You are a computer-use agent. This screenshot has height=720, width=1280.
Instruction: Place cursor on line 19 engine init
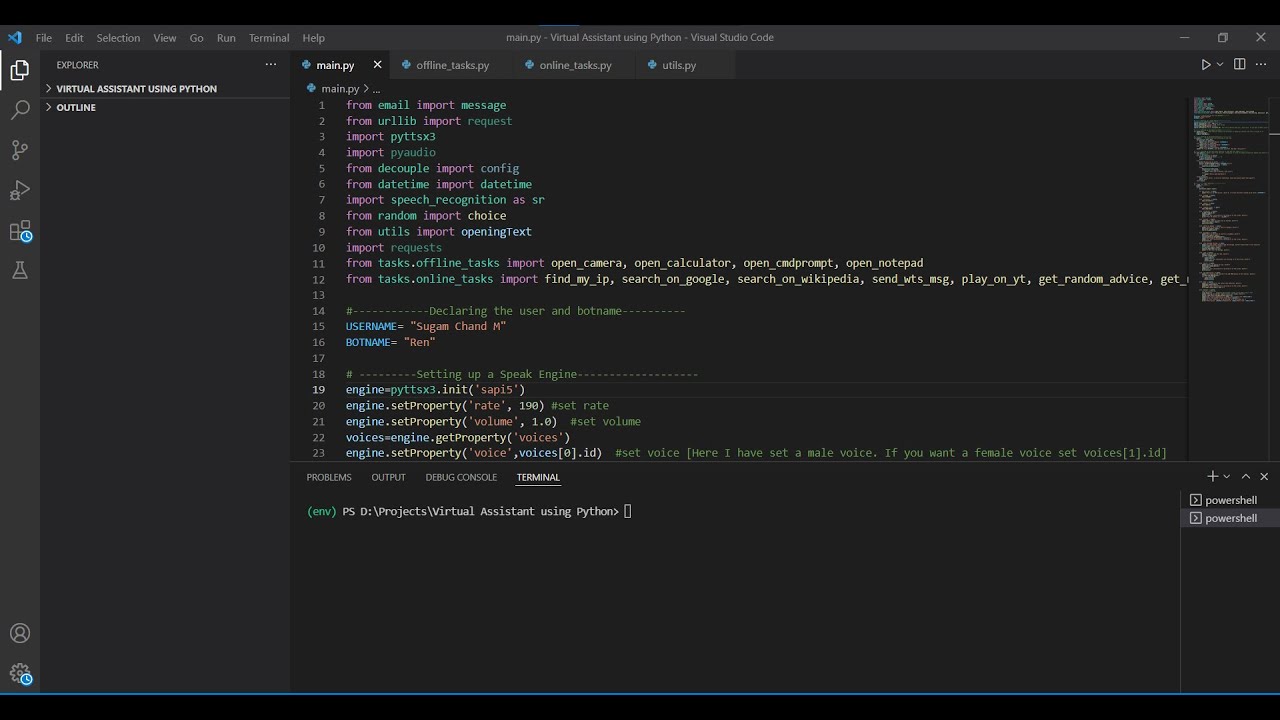click(435, 390)
